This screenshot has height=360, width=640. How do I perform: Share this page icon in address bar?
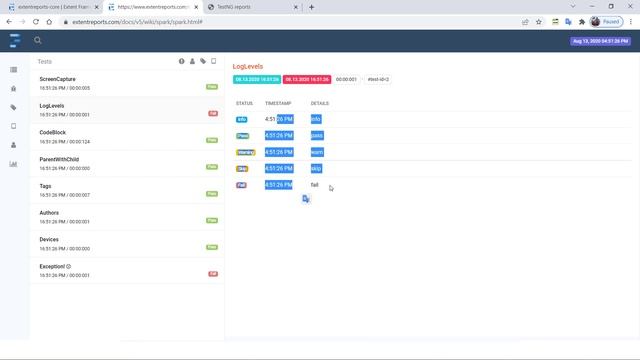click(x=525, y=22)
